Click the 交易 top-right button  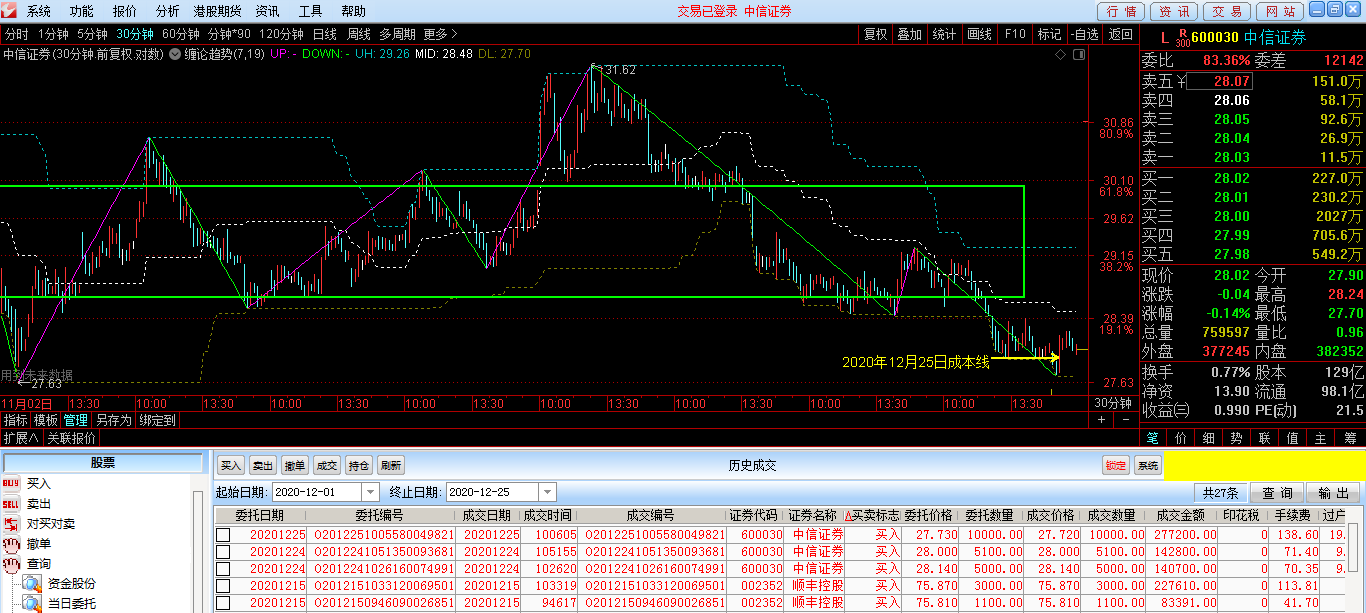click(1226, 11)
